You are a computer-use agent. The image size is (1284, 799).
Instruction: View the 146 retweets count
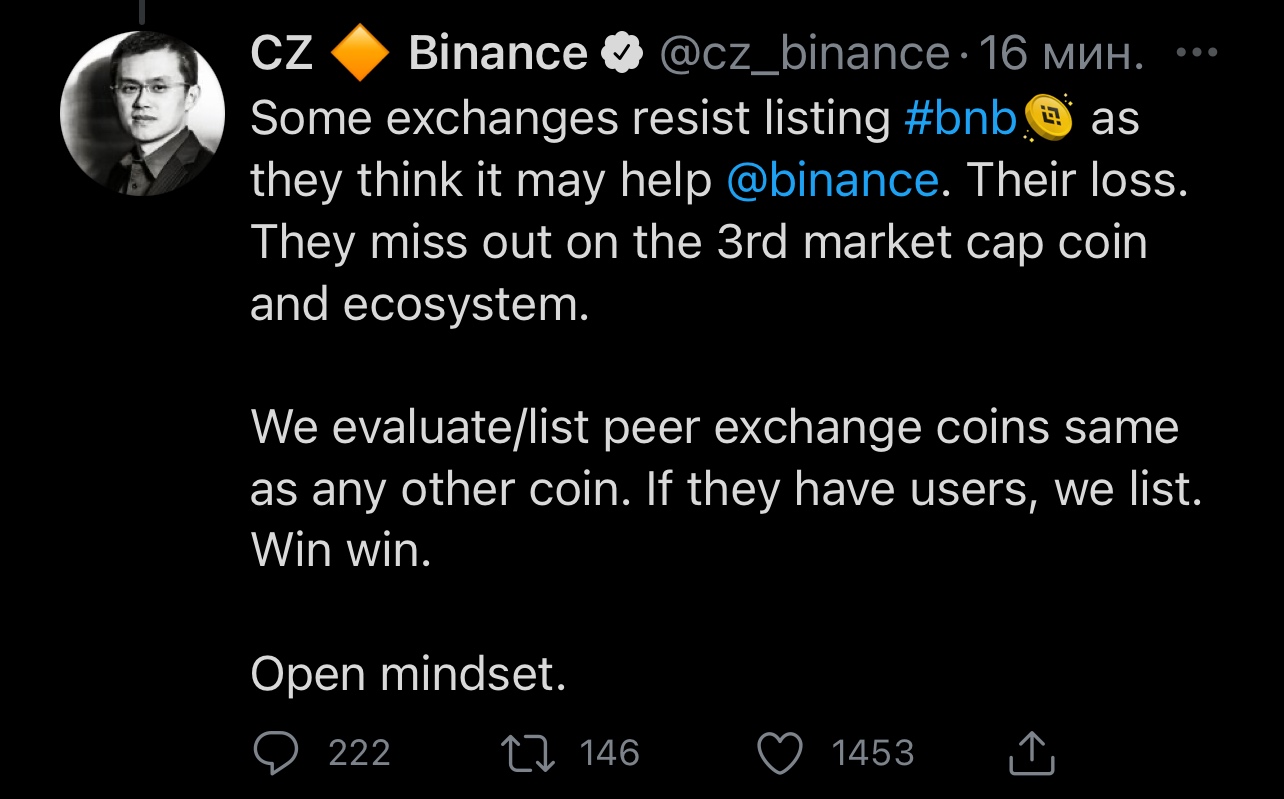[609, 753]
